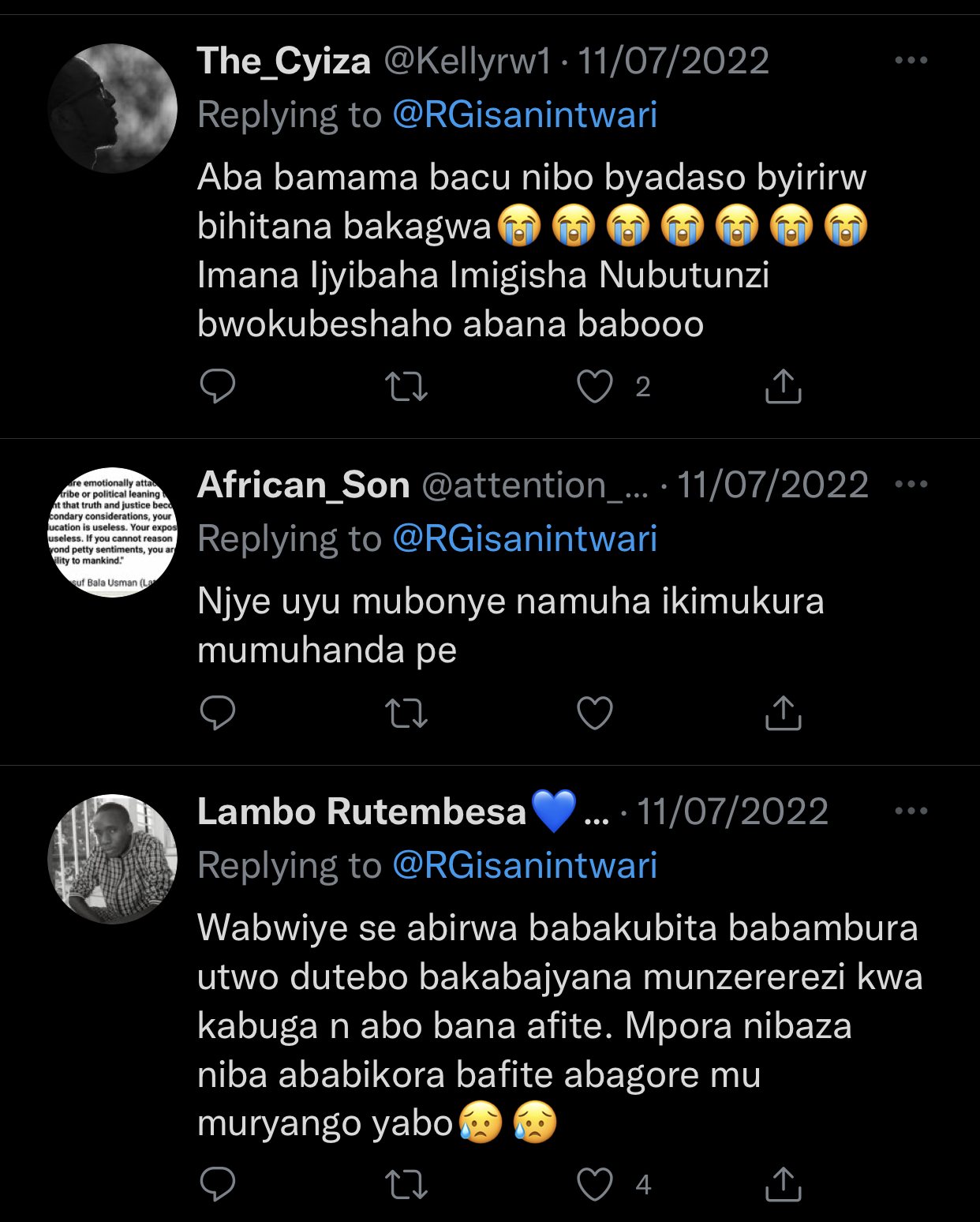The height and width of the screenshot is (1222, 980).
Task: Open more options for The_Cyiza's tweet
Action: click(911, 61)
